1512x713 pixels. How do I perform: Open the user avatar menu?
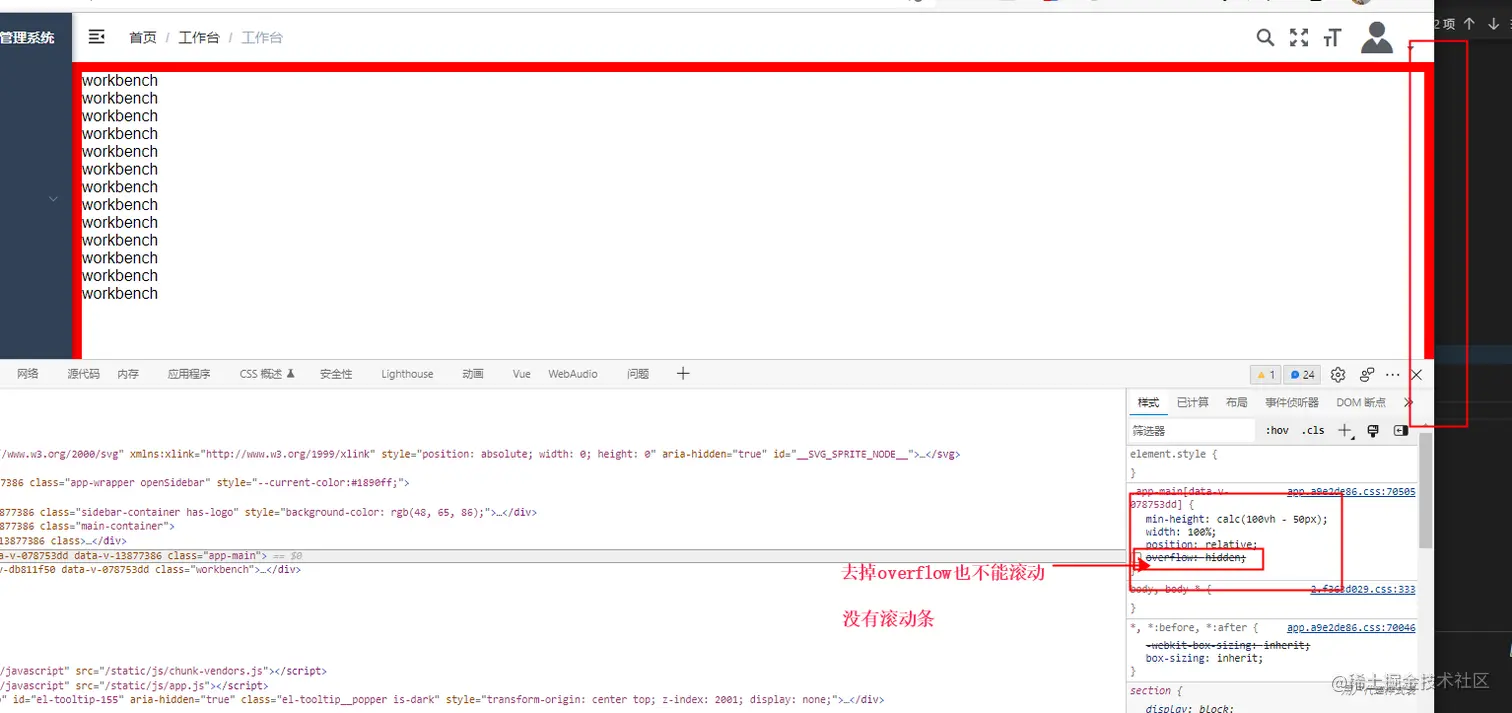click(x=1377, y=37)
